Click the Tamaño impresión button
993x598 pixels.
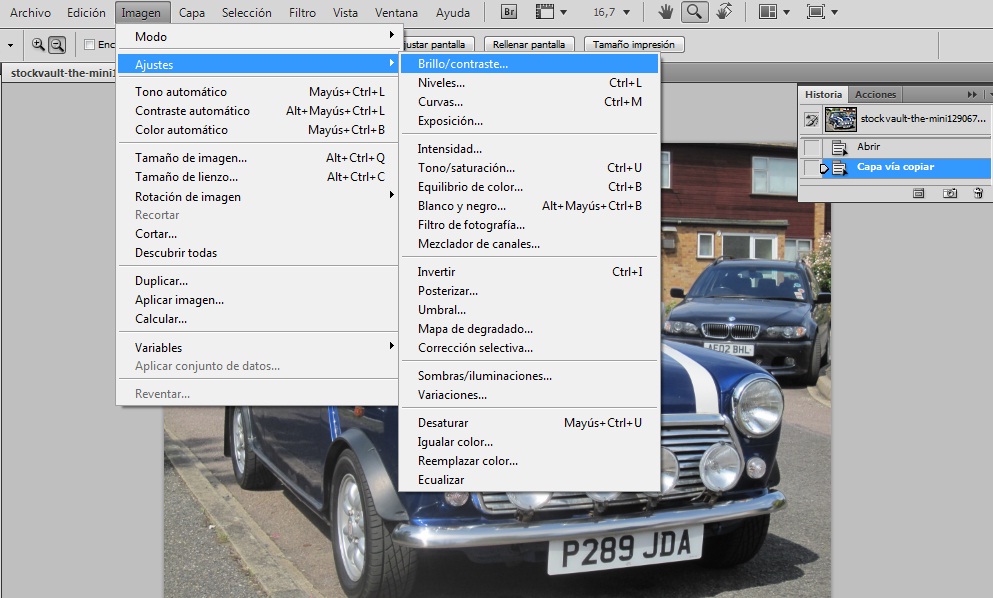pos(634,44)
